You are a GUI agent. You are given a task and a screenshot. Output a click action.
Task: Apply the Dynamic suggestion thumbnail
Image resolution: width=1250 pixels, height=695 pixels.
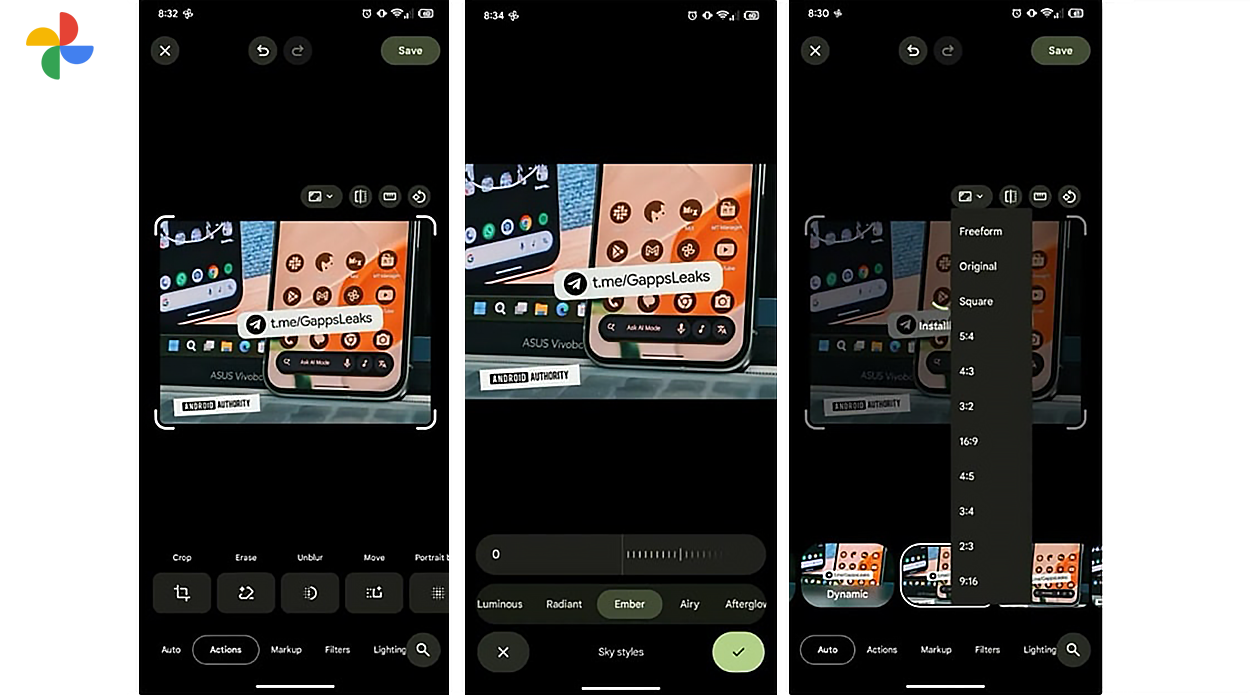tap(847, 575)
